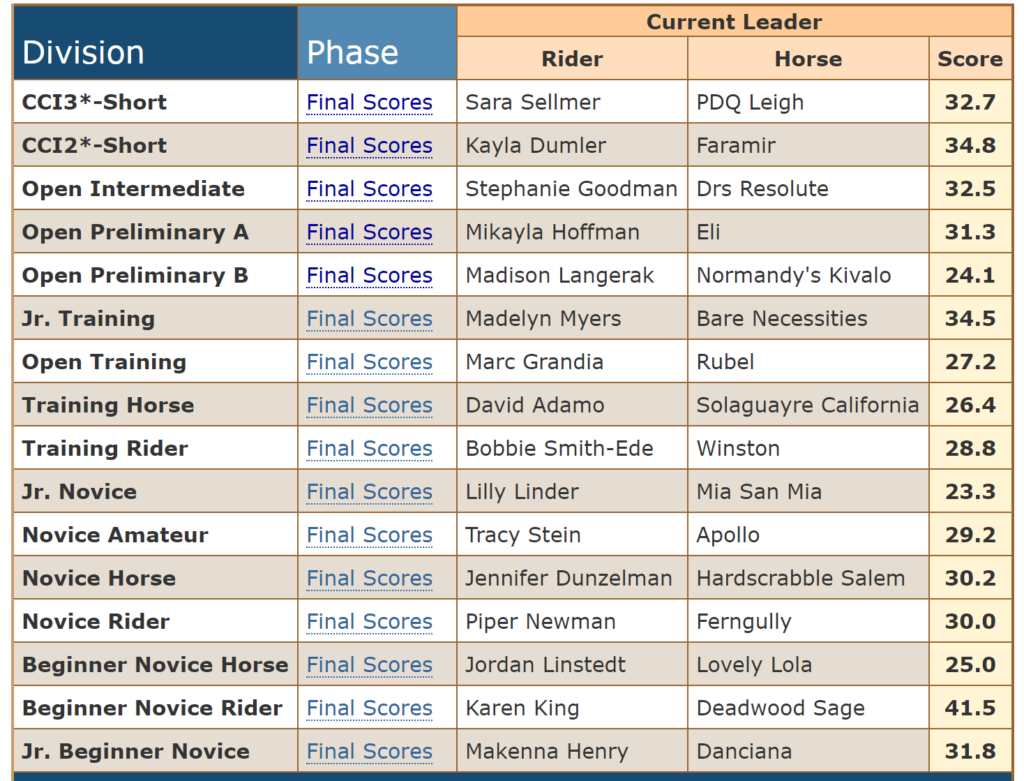Image resolution: width=1024 pixels, height=781 pixels.
Task: View Jr. Training Final Scores link
Action: (x=370, y=319)
